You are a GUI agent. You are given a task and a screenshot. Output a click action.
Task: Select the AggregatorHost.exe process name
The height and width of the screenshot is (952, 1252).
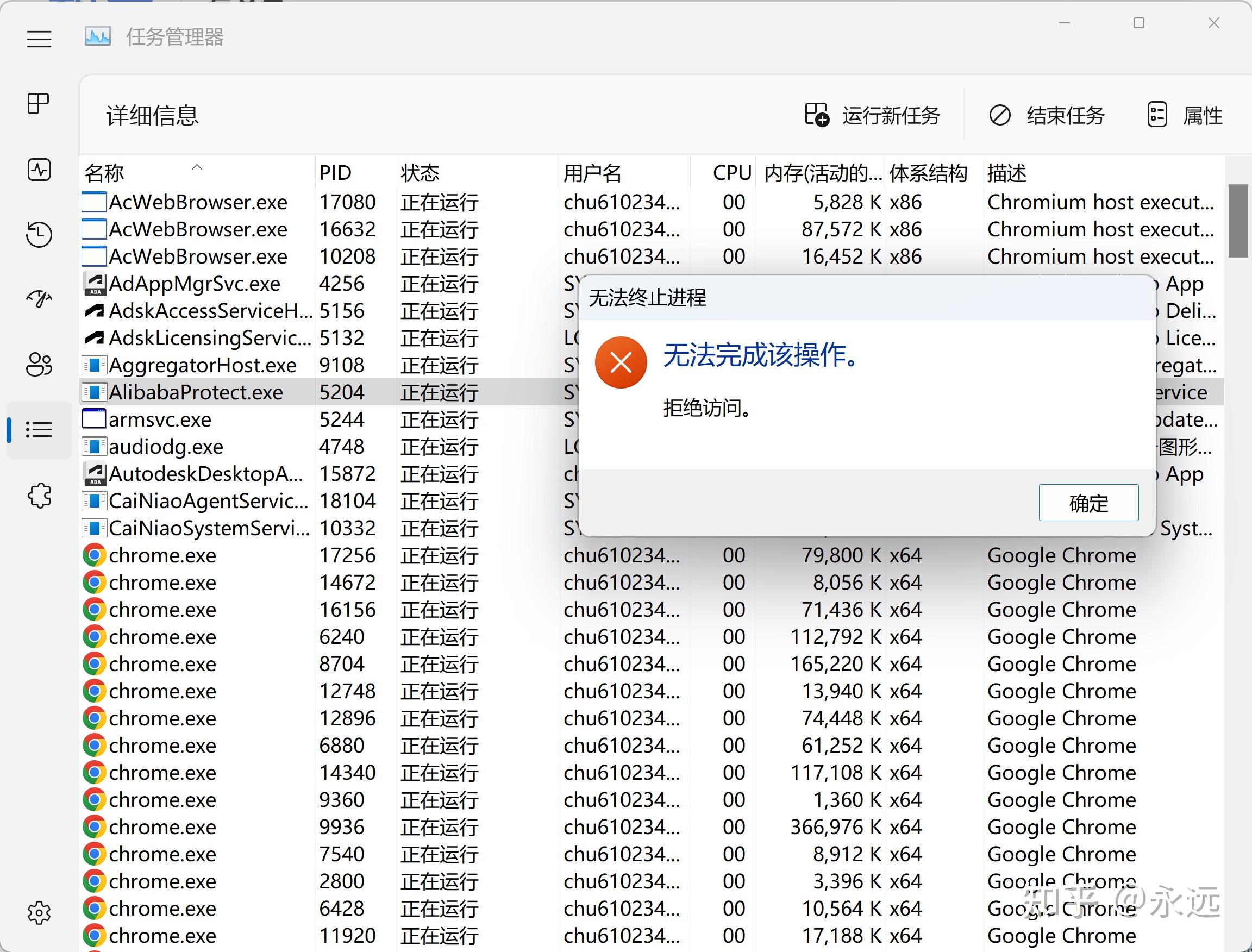point(202,366)
